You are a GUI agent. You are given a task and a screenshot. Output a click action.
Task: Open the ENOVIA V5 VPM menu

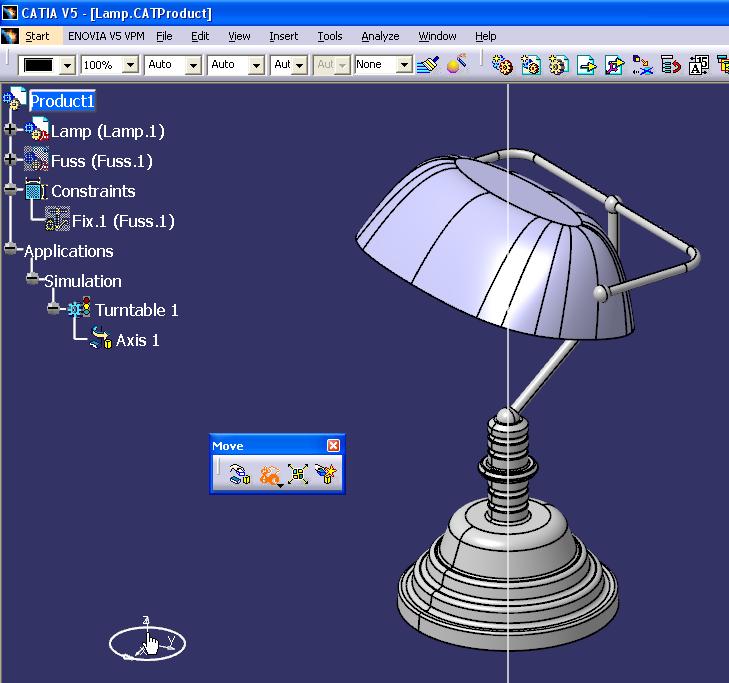point(106,36)
